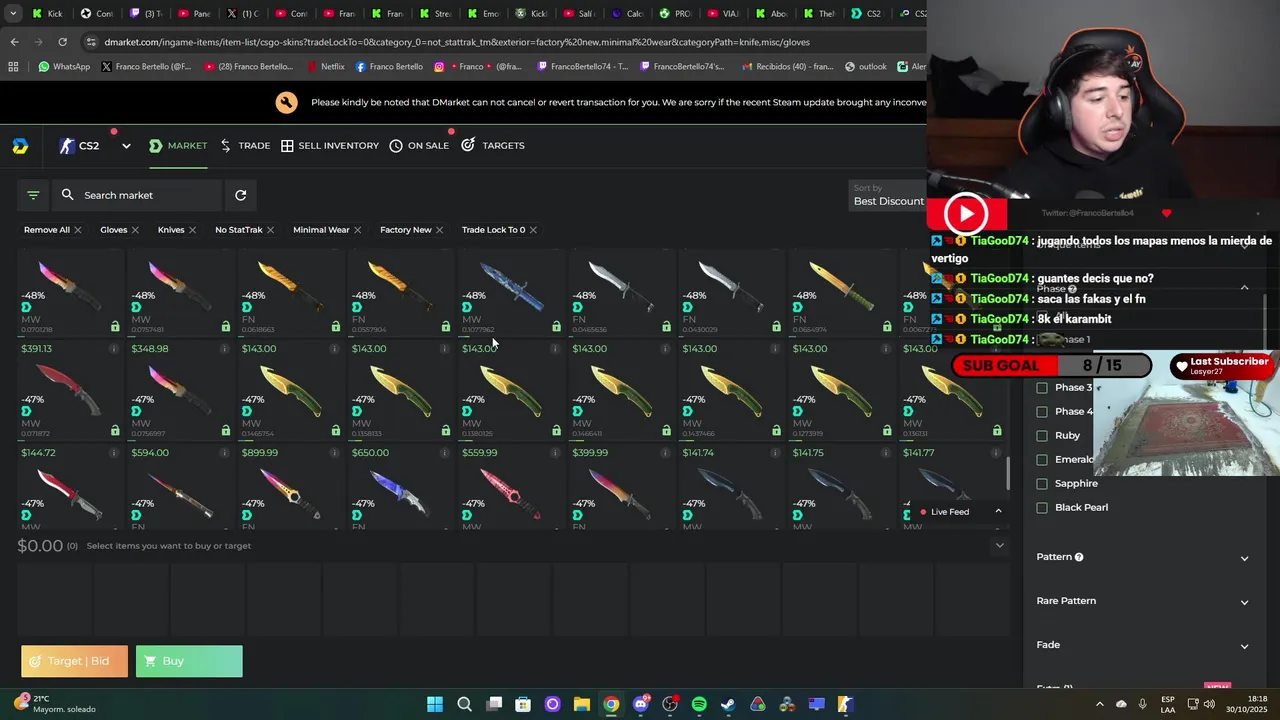Remove the No StatTrak filter chip
Viewport: 1280px width, 720px height.
click(270, 230)
